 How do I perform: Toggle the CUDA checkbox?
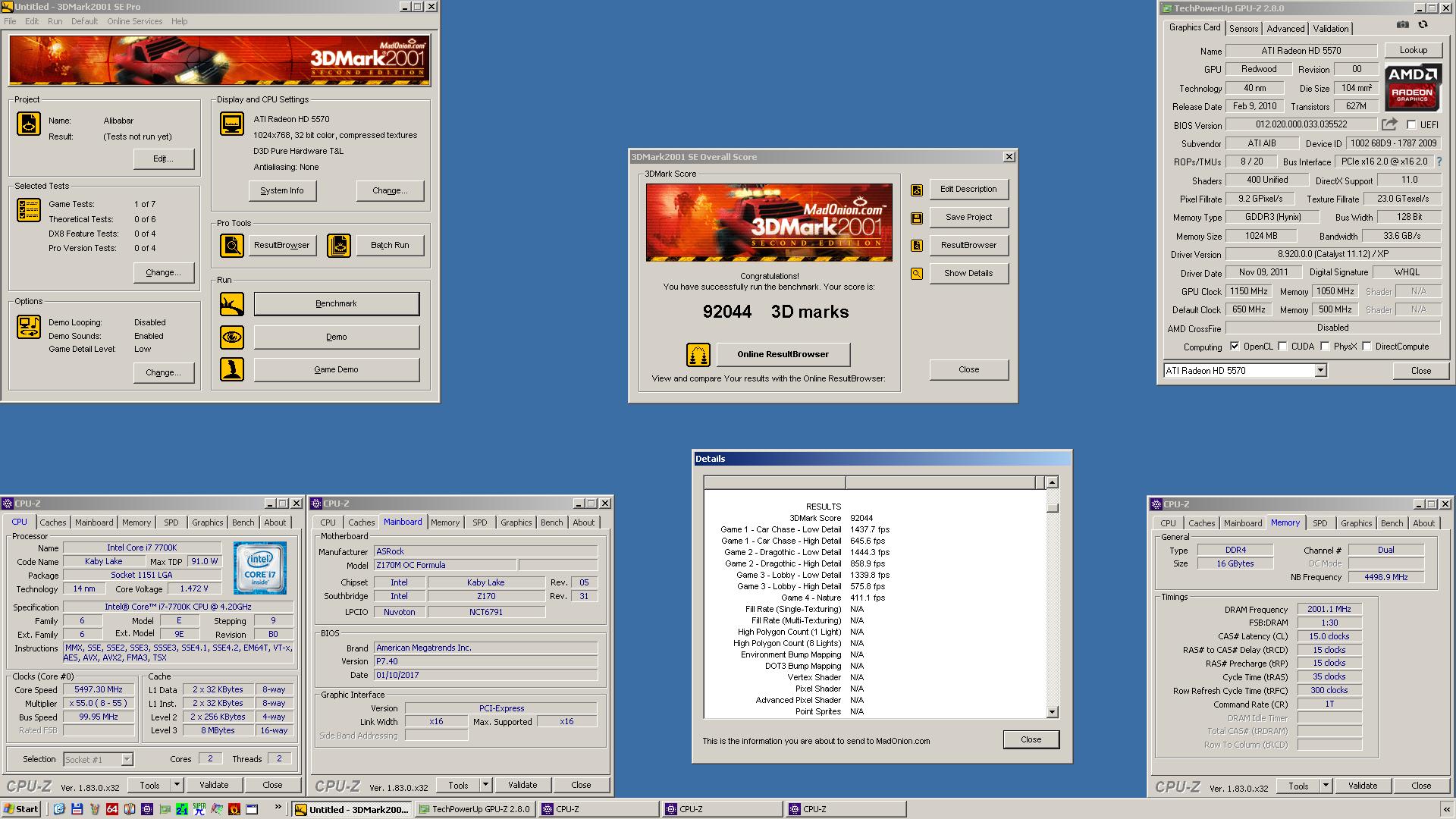coord(1282,347)
